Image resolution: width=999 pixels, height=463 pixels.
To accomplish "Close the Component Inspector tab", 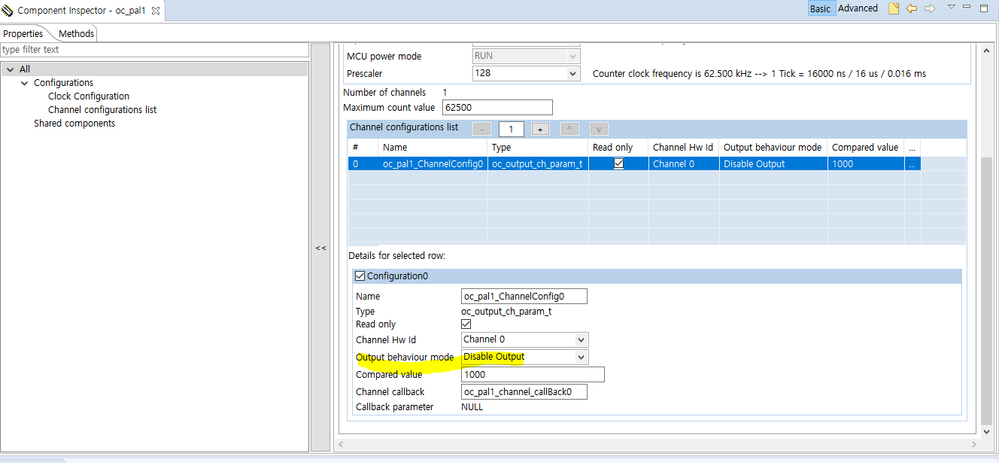I will tap(155, 11).
